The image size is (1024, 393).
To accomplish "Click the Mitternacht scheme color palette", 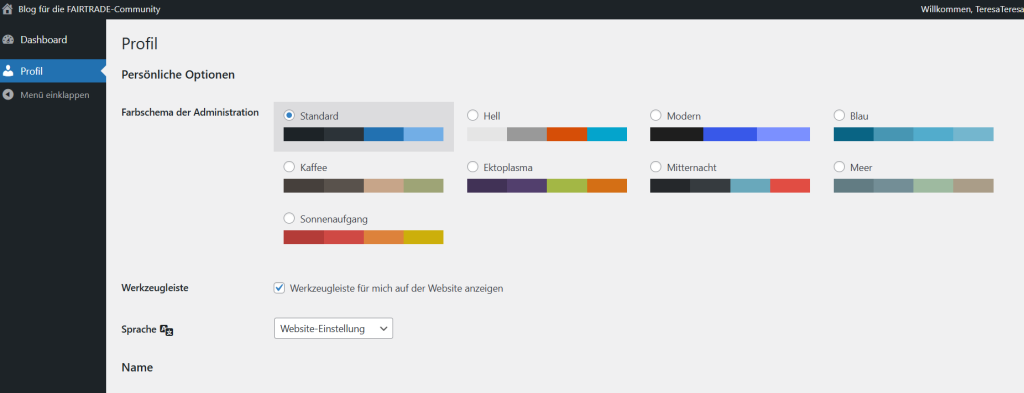I will (730, 185).
